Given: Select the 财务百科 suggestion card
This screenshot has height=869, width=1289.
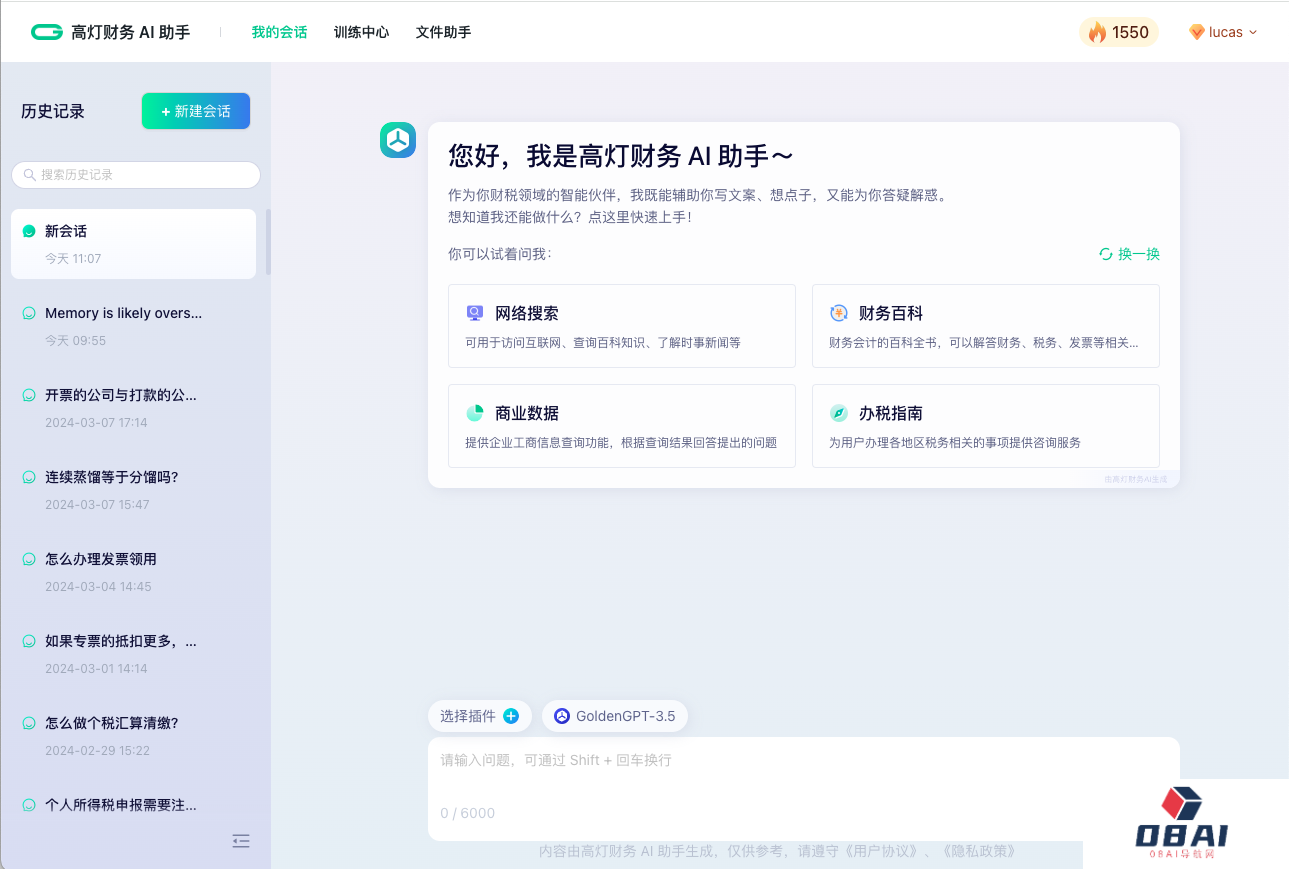Looking at the screenshot, I should click(986, 326).
